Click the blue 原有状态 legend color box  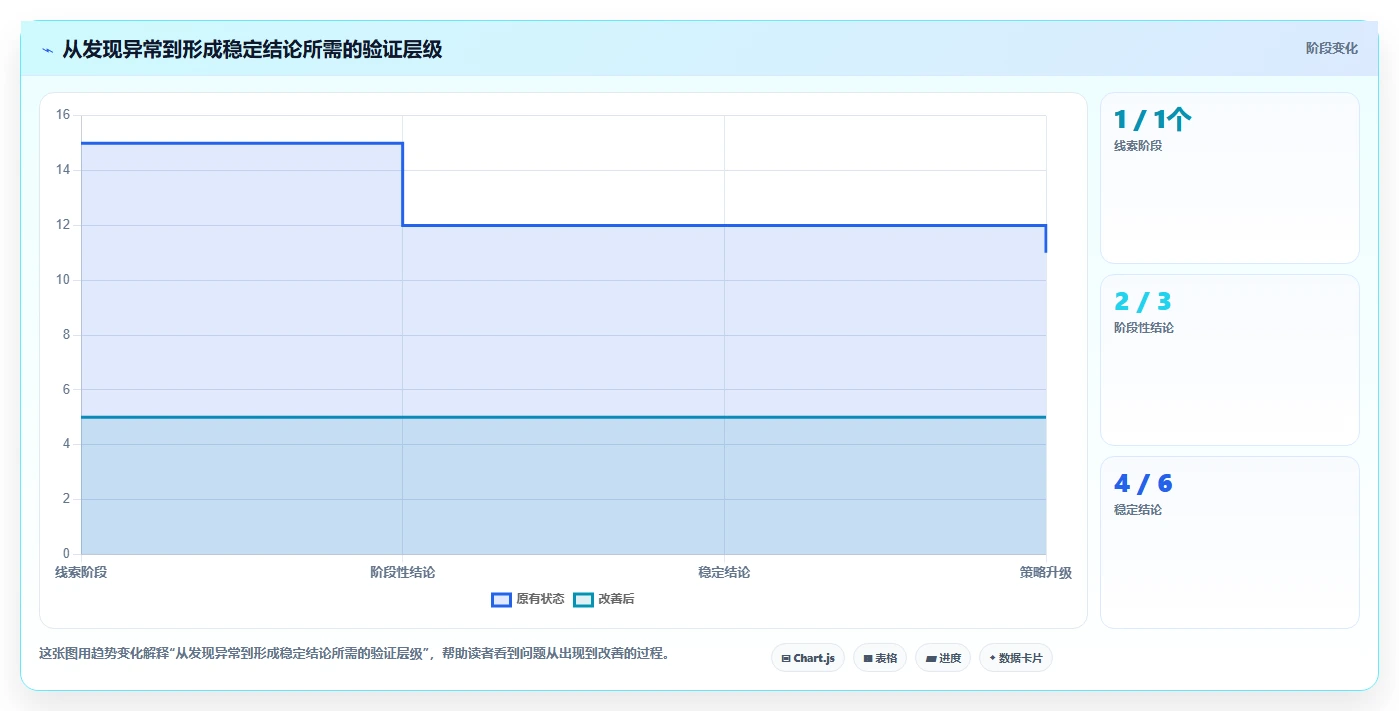click(501, 599)
